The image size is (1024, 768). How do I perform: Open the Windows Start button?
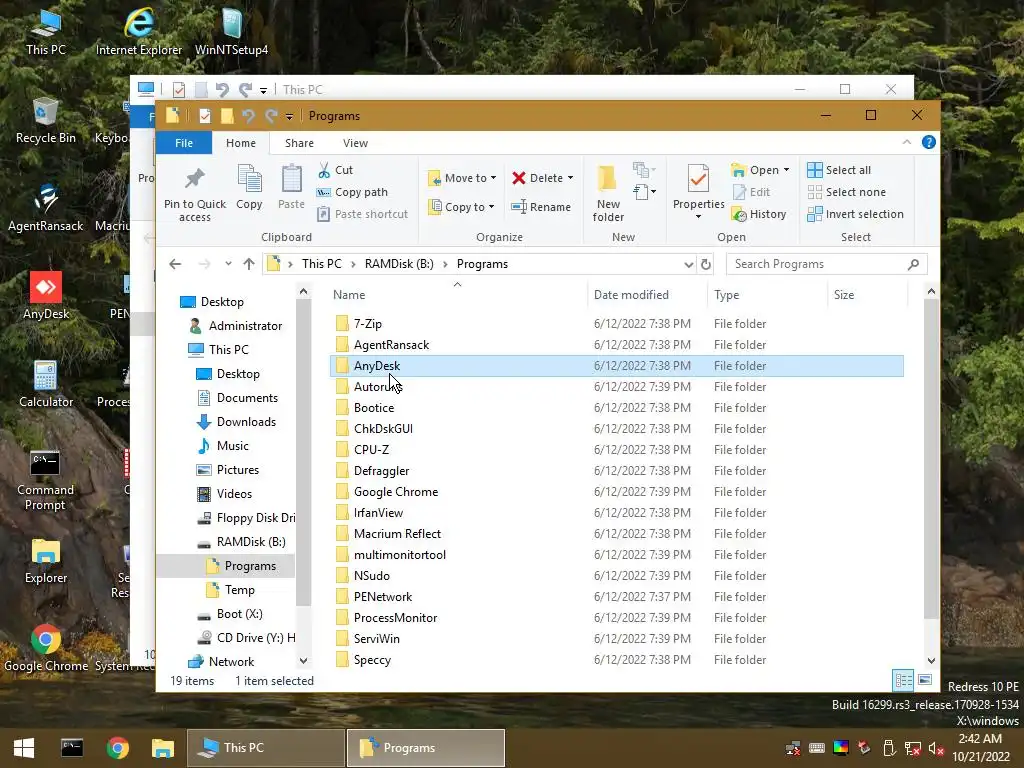point(24,748)
